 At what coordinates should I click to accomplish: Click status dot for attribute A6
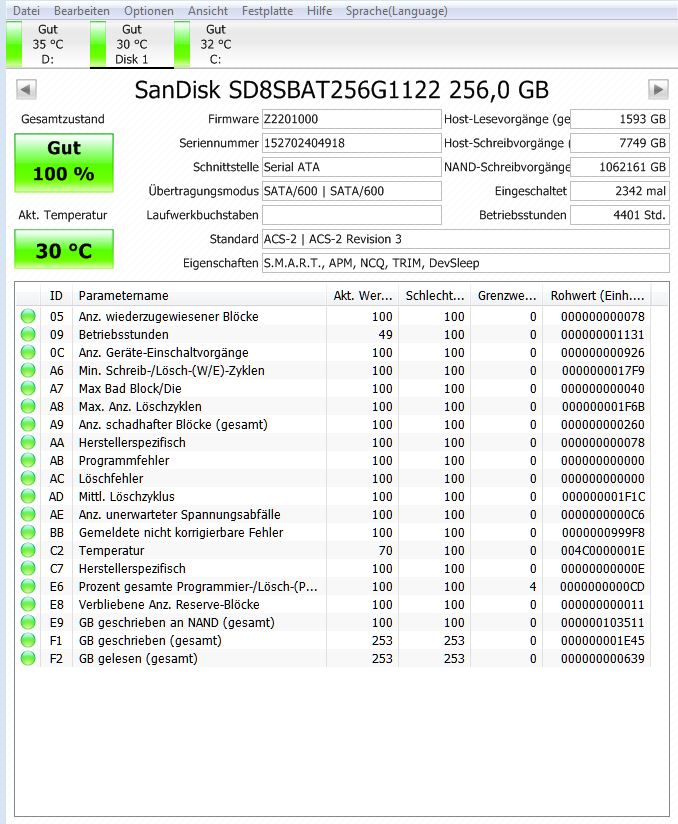click(x=28, y=370)
